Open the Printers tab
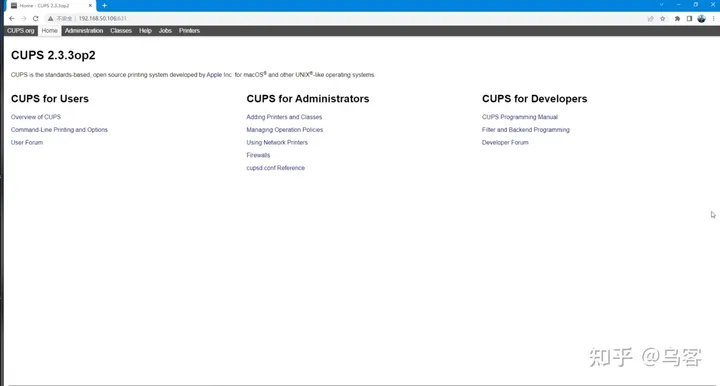This screenshot has width=720, height=386. click(189, 31)
